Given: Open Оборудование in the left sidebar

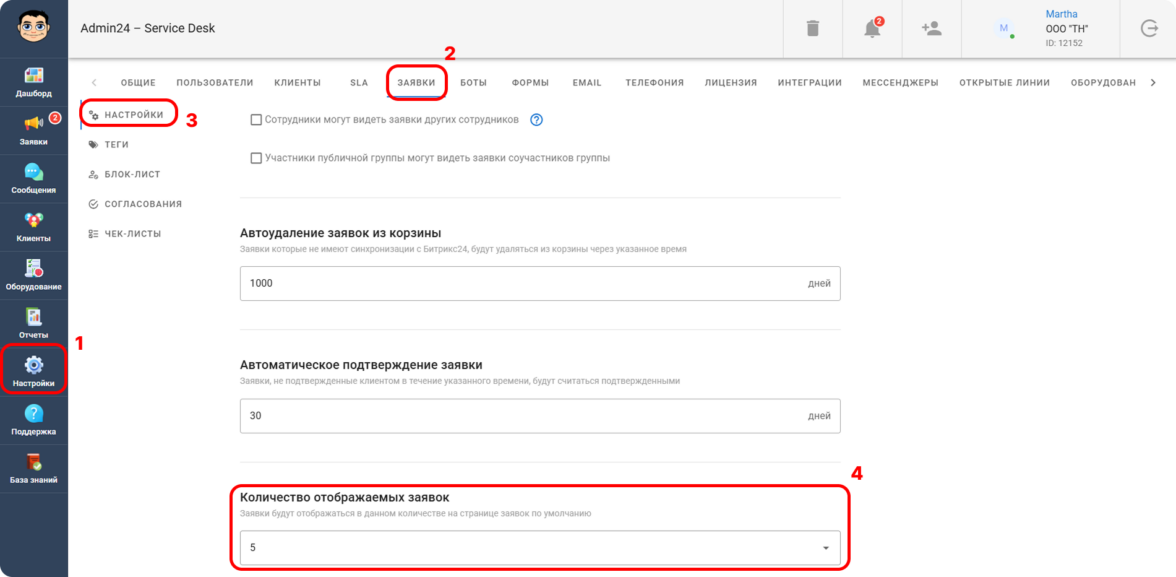Looking at the screenshot, I should [34, 276].
